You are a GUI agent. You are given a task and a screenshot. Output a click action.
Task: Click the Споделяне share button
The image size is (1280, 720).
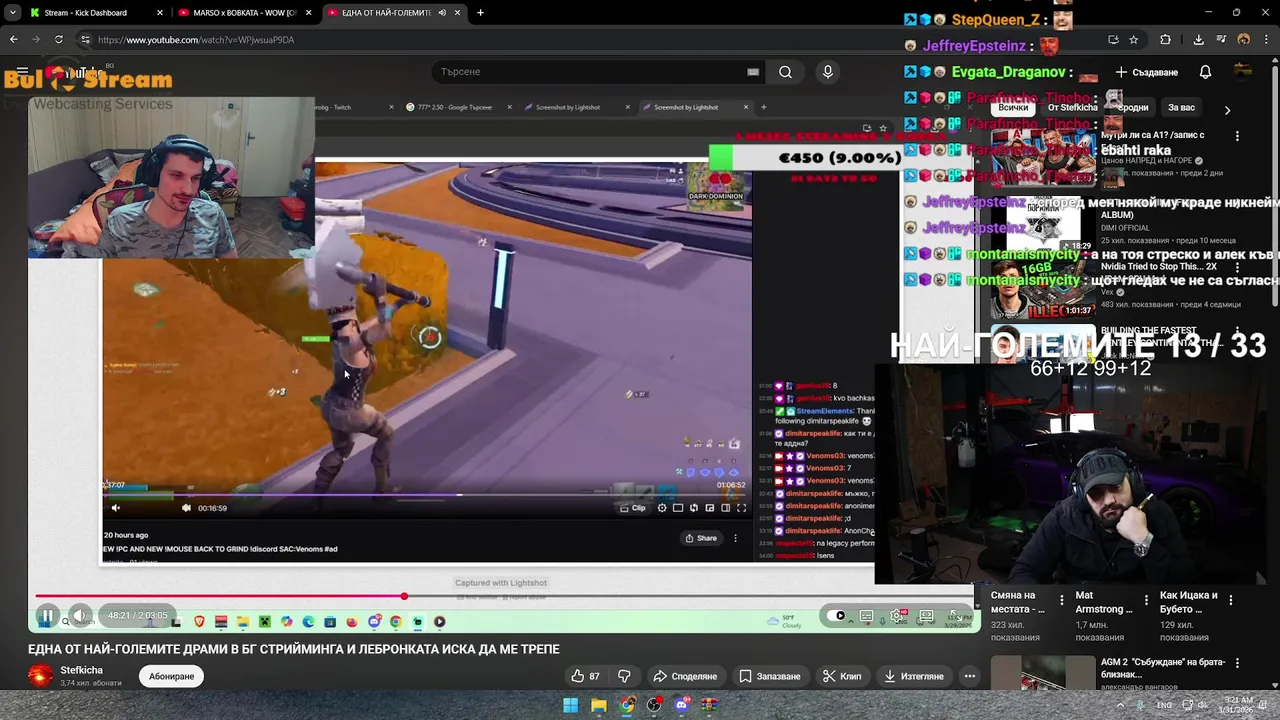[685, 676]
